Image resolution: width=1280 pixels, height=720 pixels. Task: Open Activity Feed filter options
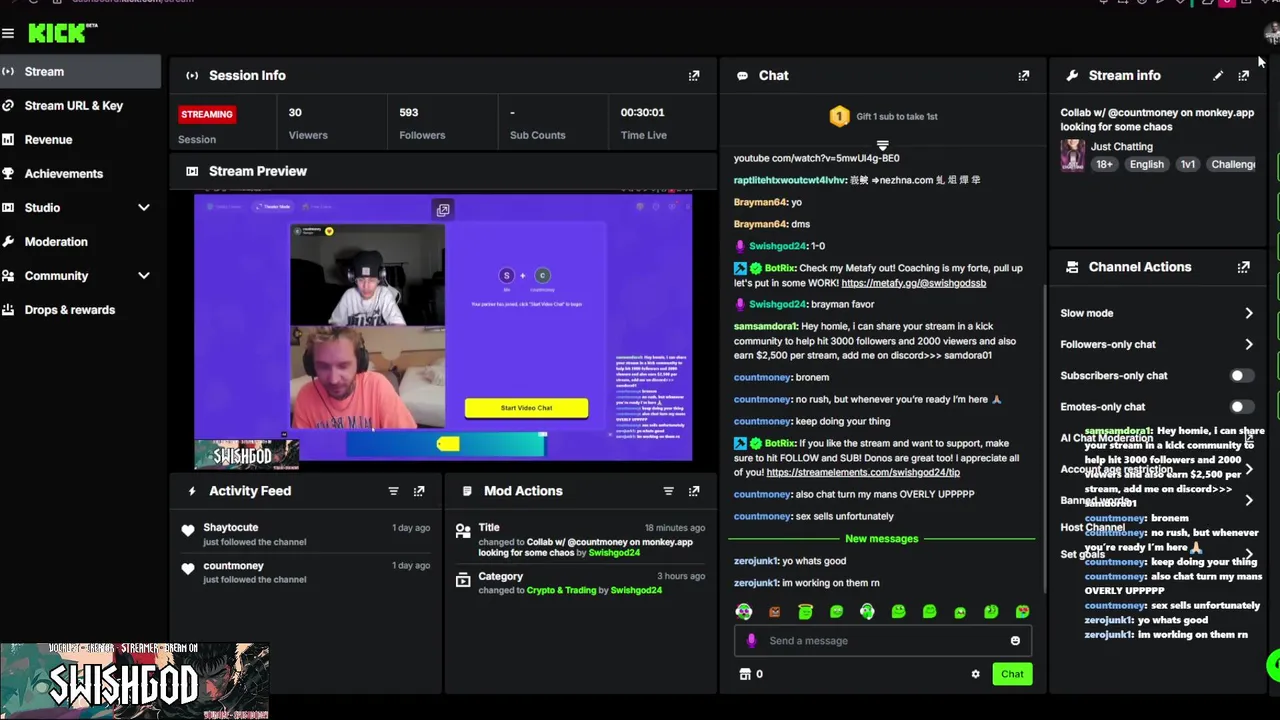tap(393, 491)
